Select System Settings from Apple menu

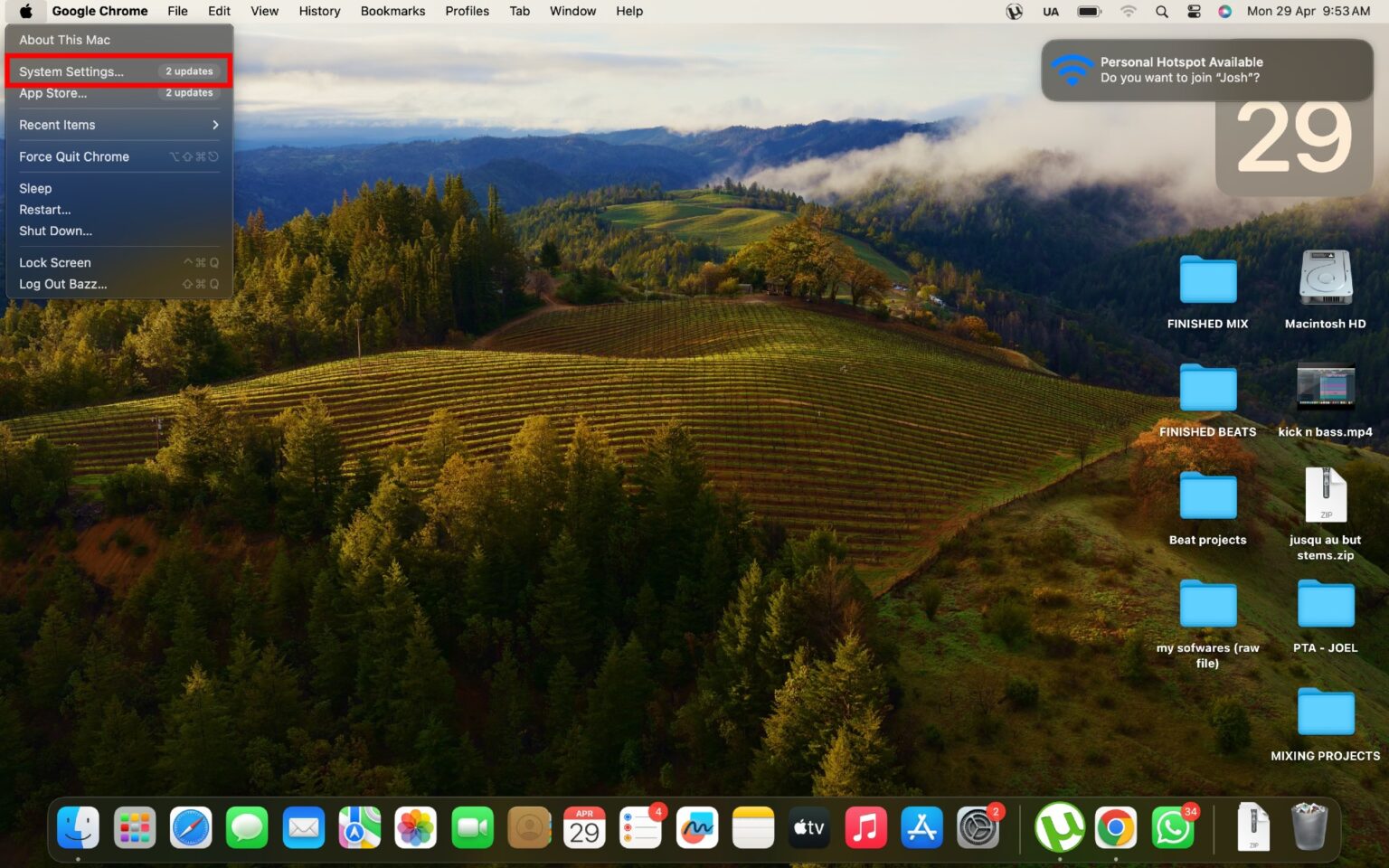coord(71,71)
